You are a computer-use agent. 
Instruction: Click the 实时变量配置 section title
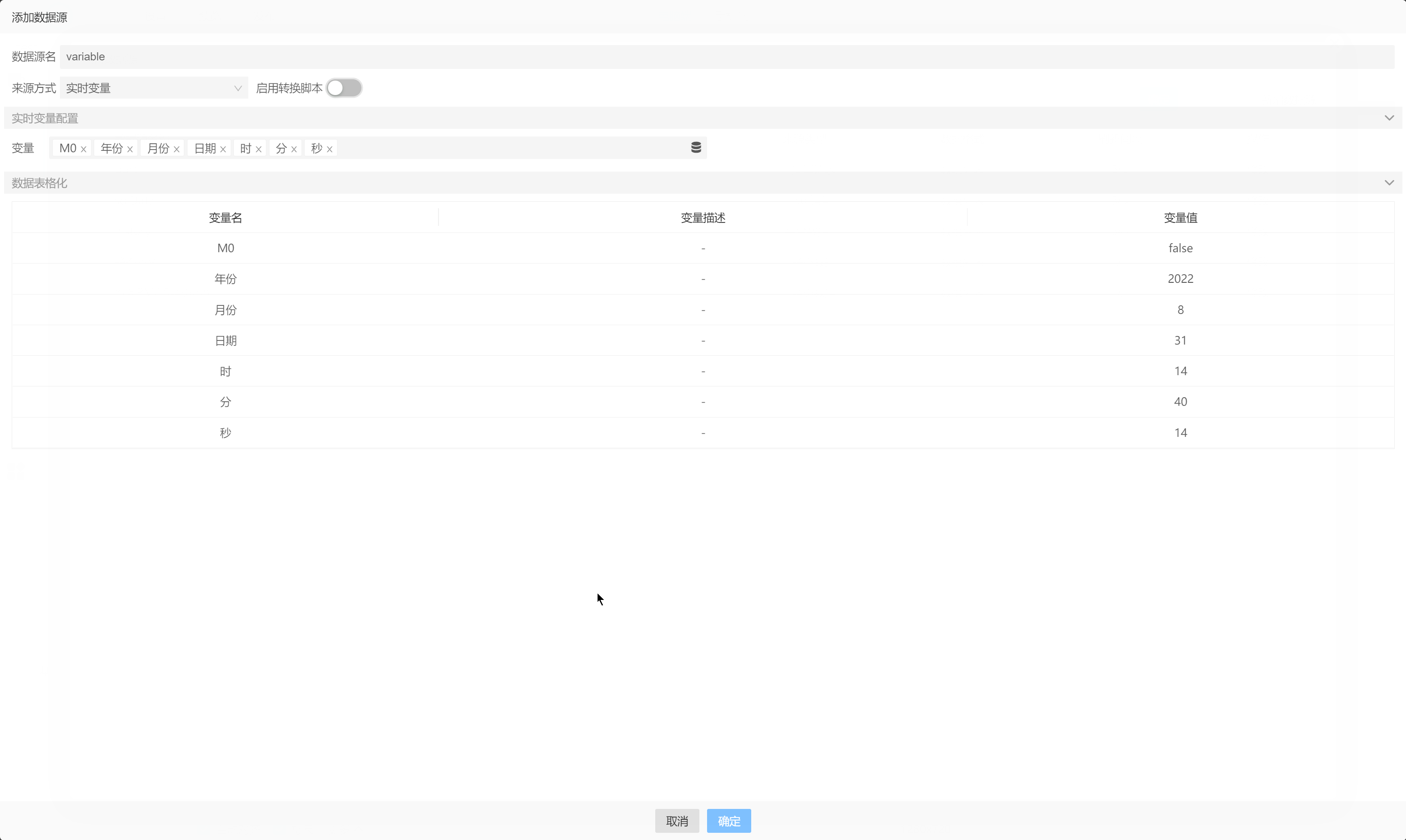pyautogui.click(x=45, y=118)
